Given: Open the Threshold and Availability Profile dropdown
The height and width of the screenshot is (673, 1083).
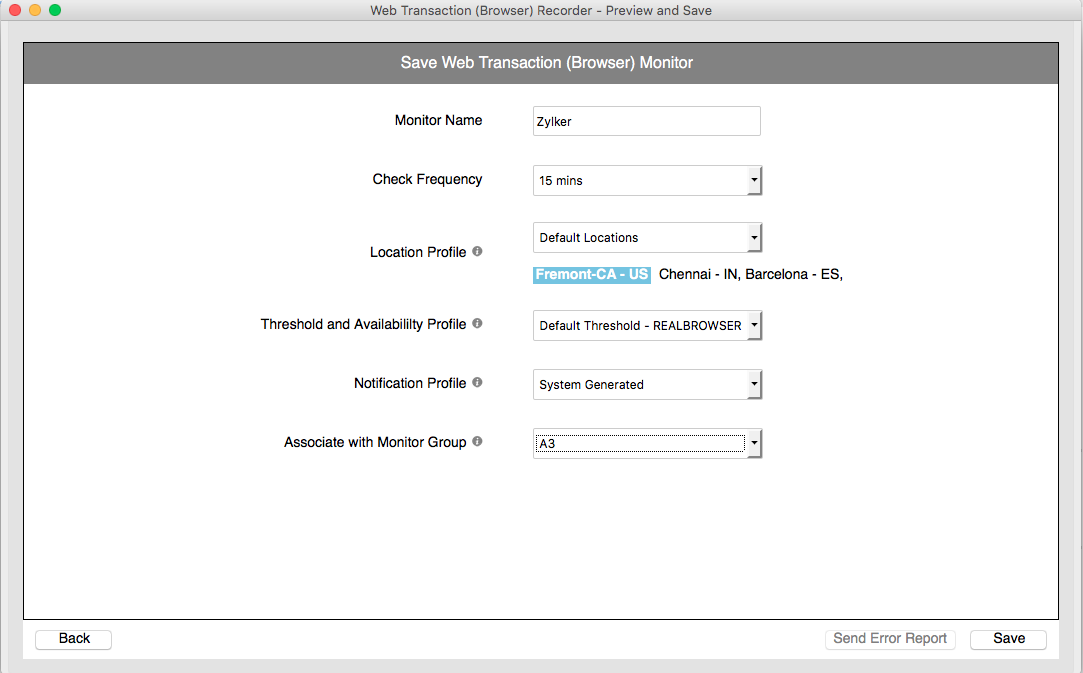Looking at the screenshot, I should pyautogui.click(x=647, y=326).
